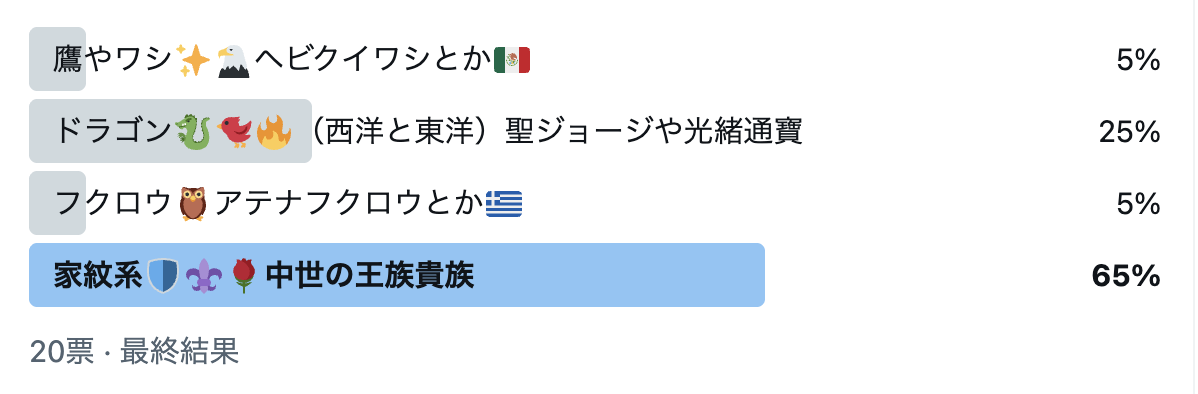The image size is (1198, 394).
Task: Click the sparkles emoji in the eagle option
Action: (x=193, y=60)
